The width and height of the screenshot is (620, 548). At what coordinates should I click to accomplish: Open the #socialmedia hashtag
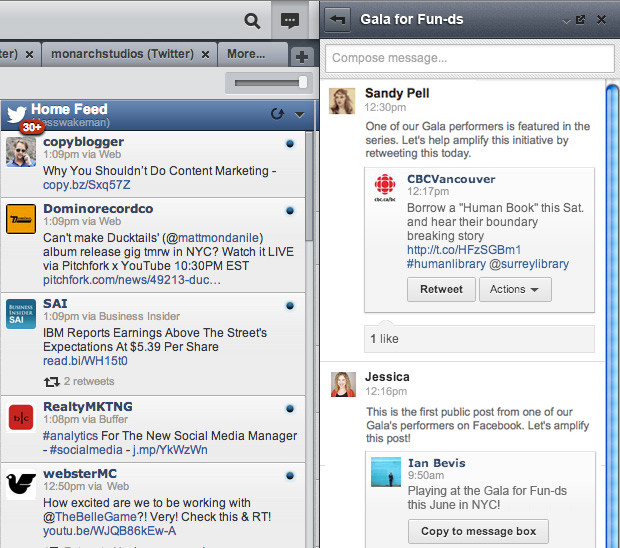click(x=86, y=450)
